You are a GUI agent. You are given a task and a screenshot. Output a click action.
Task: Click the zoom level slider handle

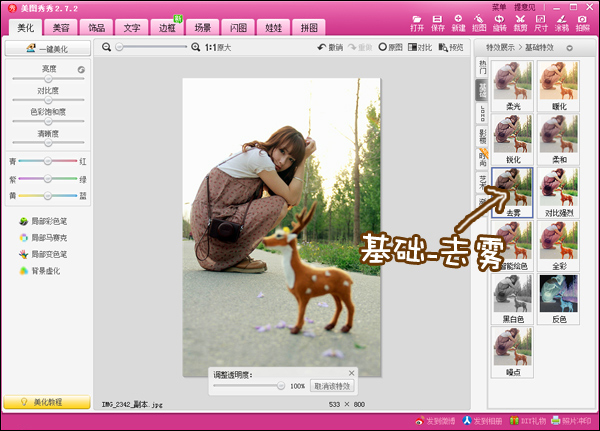point(120,47)
